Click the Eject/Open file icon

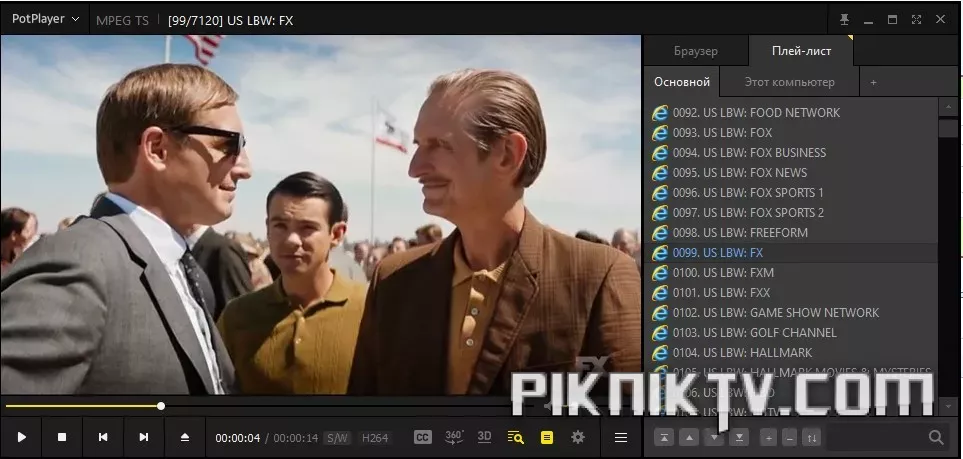pyautogui.click(x=185, y=437)
